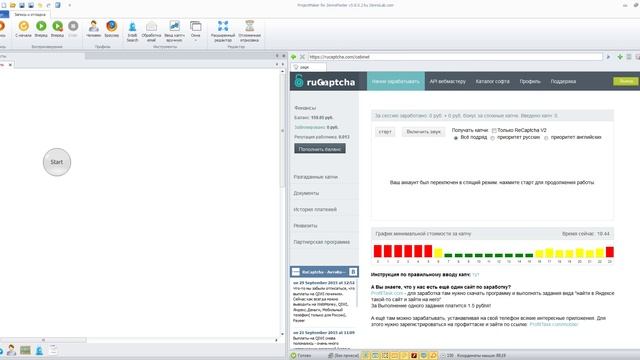Close the project tab with X
Viewport: 640px width, 360px height.
10,64
